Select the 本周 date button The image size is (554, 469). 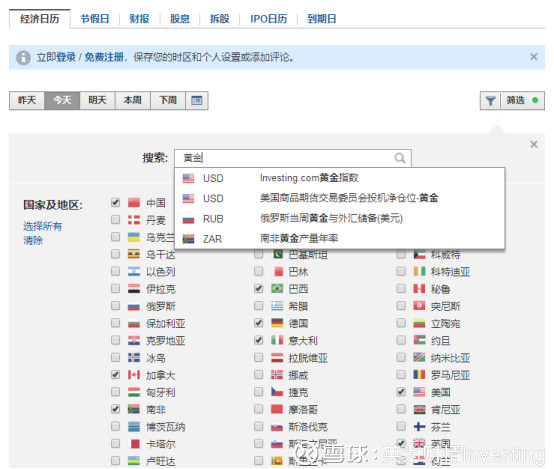tap(133, 100)
